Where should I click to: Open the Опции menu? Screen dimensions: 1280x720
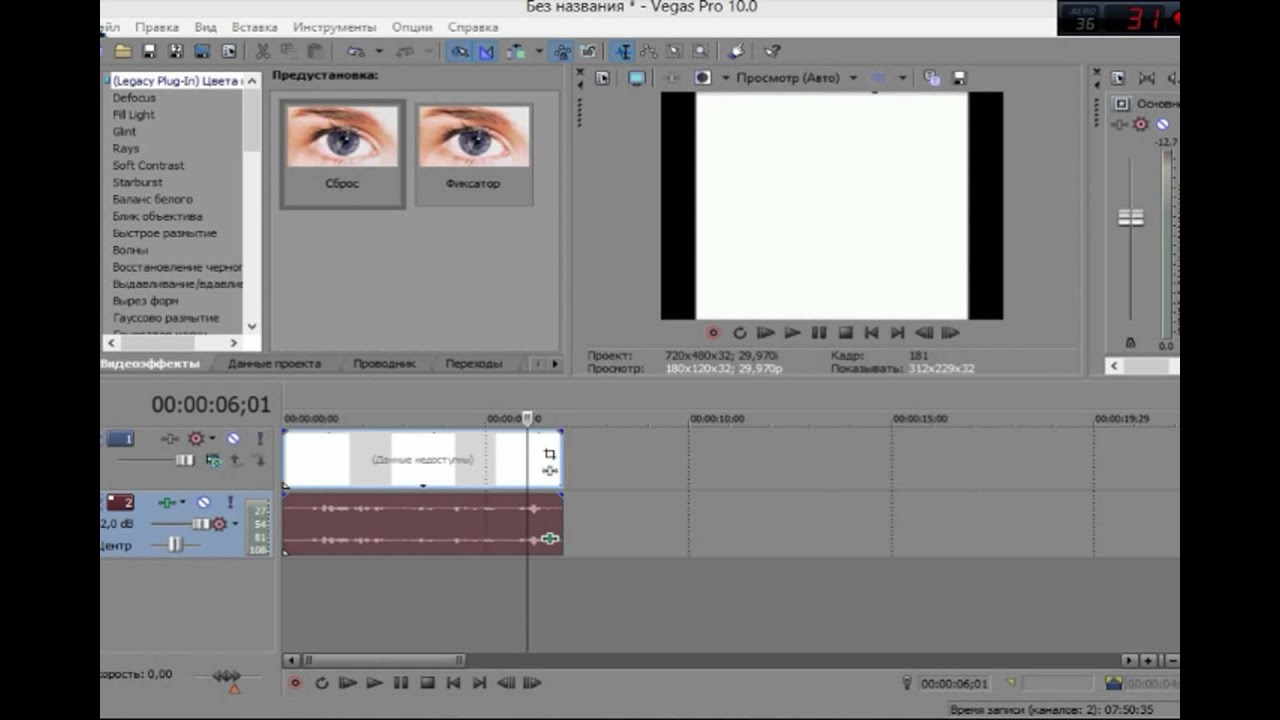tap(412, 27)
